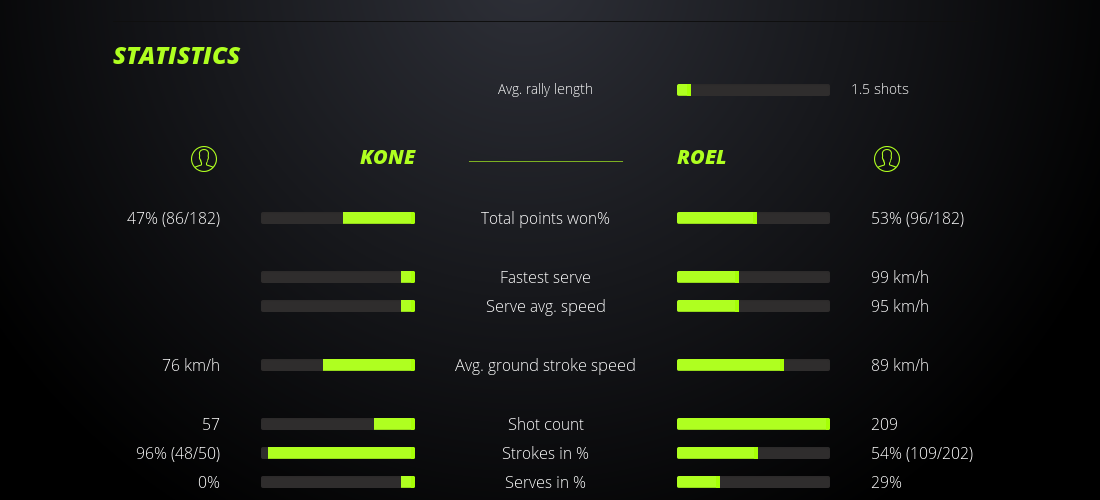Image resolution: width=1100 pixels, height=500 pixels.
Task: Click Roel's Total points won bar
Action: click(x=753, y=218)
